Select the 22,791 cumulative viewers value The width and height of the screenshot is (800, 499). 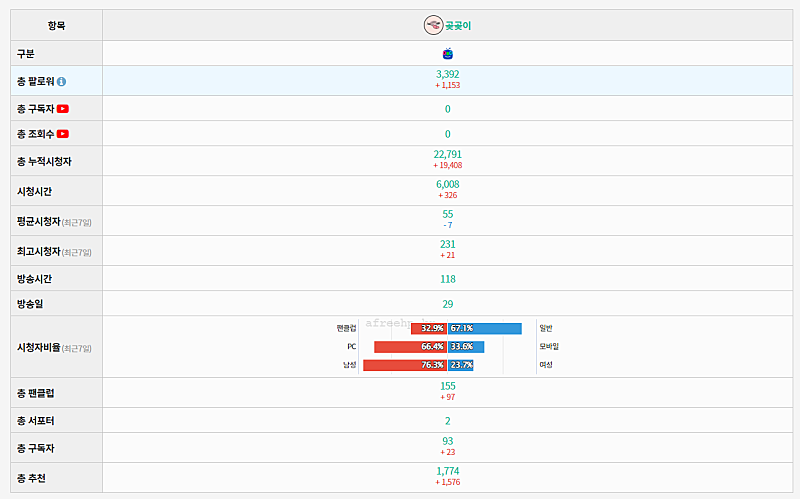[447, 154]
